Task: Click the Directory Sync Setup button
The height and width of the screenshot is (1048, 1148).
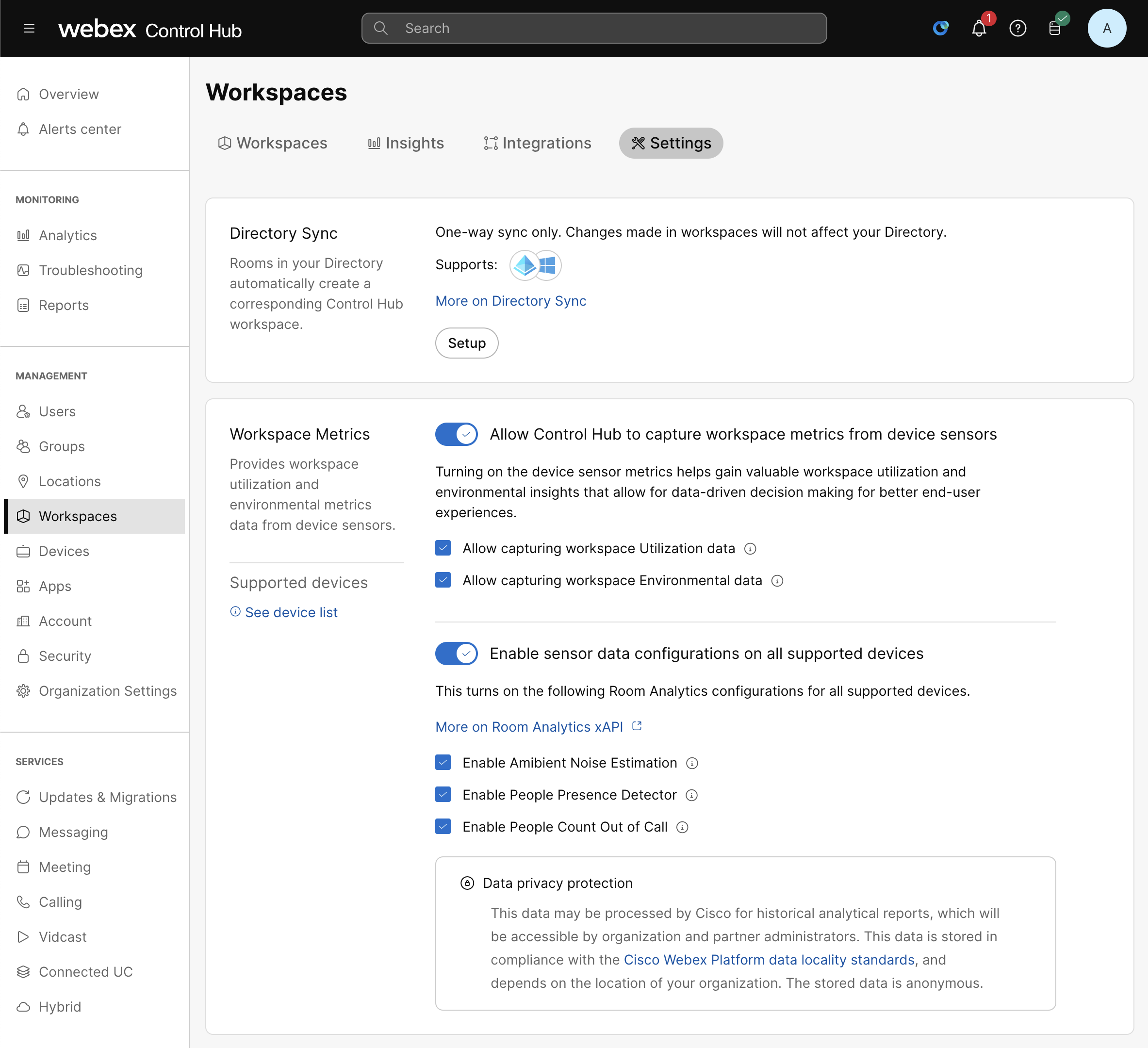Action: tap(466, 343)
